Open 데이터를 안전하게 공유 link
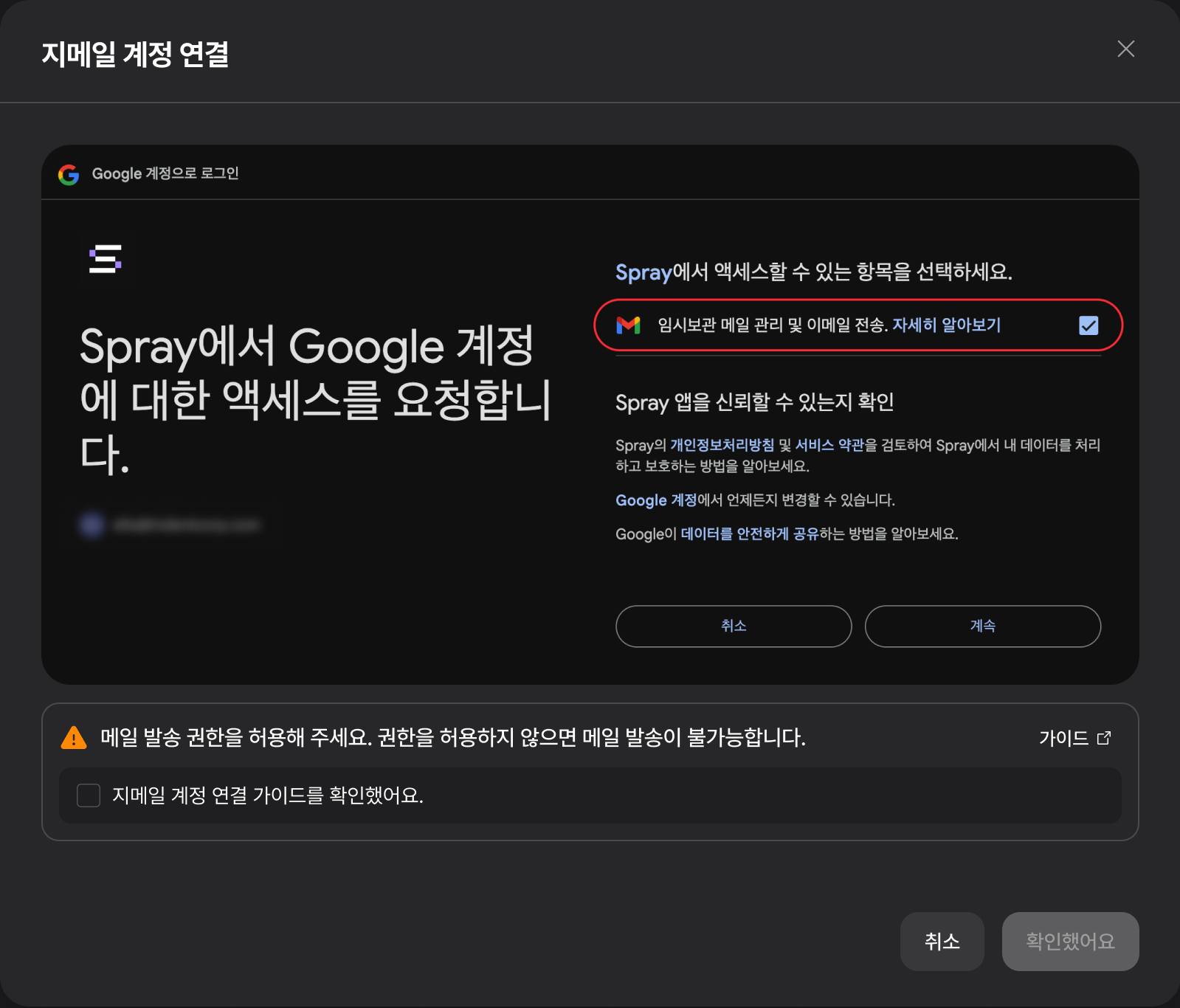 (x=750, y=534)
